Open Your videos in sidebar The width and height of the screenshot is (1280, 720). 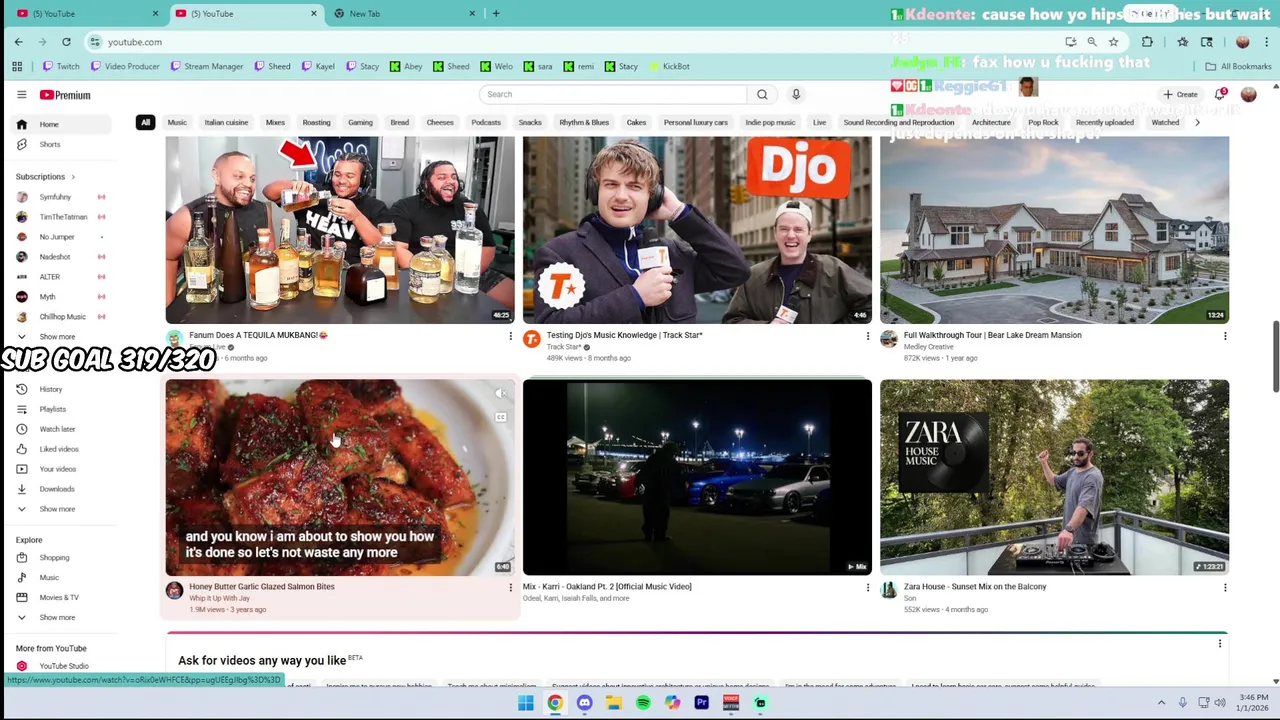60,469
